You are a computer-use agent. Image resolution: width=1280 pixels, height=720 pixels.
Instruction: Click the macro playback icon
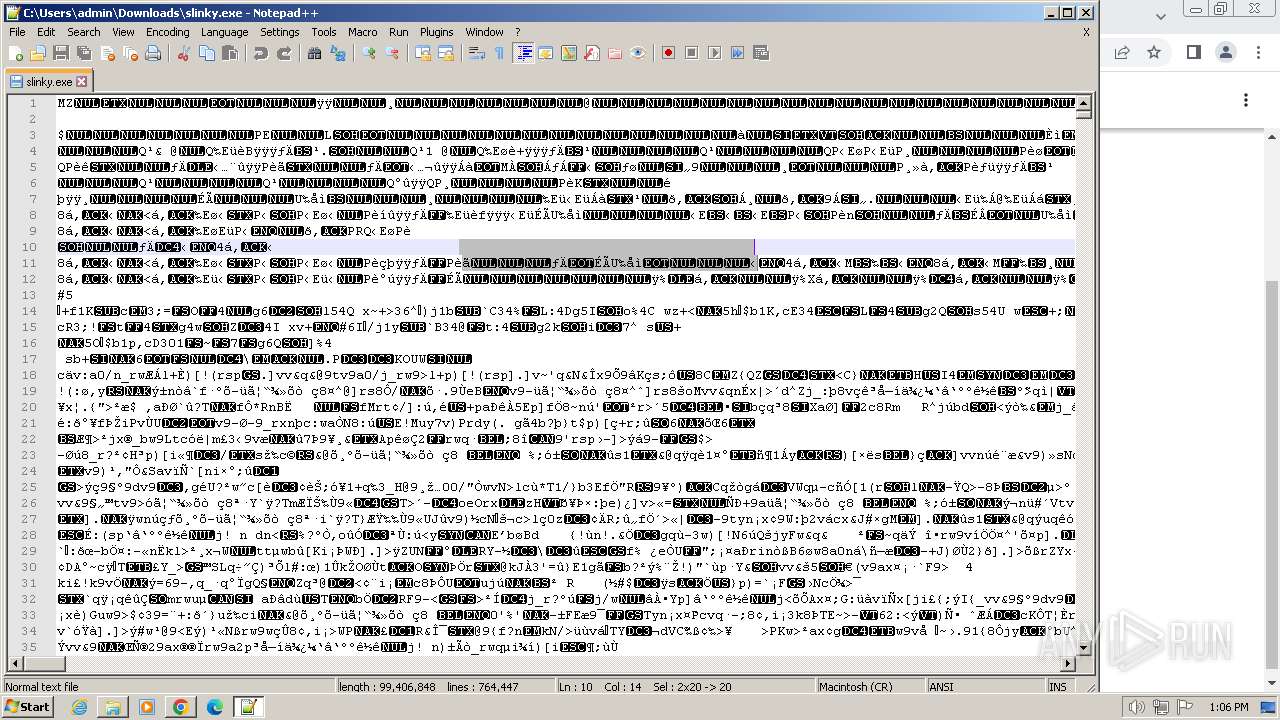[715, 53]
